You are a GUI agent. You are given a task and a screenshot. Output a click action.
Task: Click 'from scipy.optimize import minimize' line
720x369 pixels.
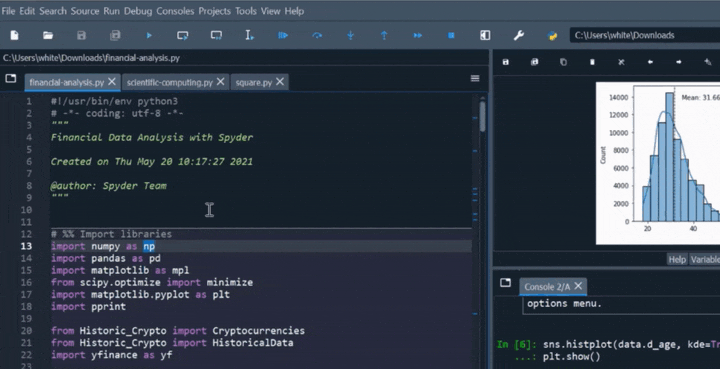tap(152, 282)
